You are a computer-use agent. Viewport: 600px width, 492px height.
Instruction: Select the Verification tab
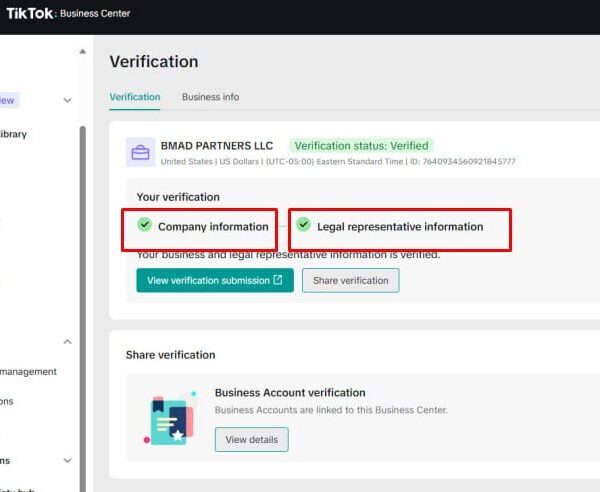coord(135,97)
